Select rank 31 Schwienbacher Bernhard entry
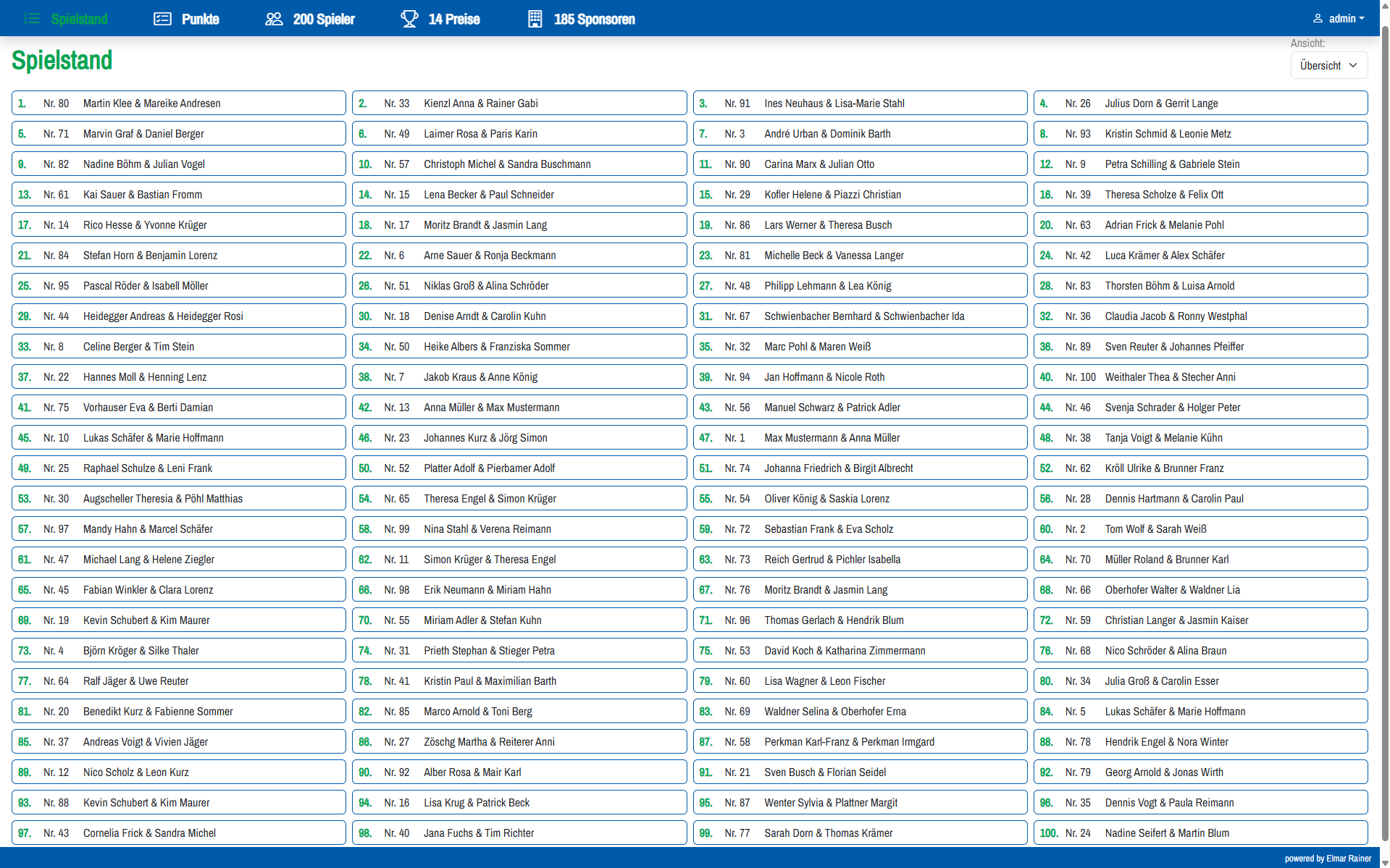Screen dimensions: 1390x868 (860, 316)
